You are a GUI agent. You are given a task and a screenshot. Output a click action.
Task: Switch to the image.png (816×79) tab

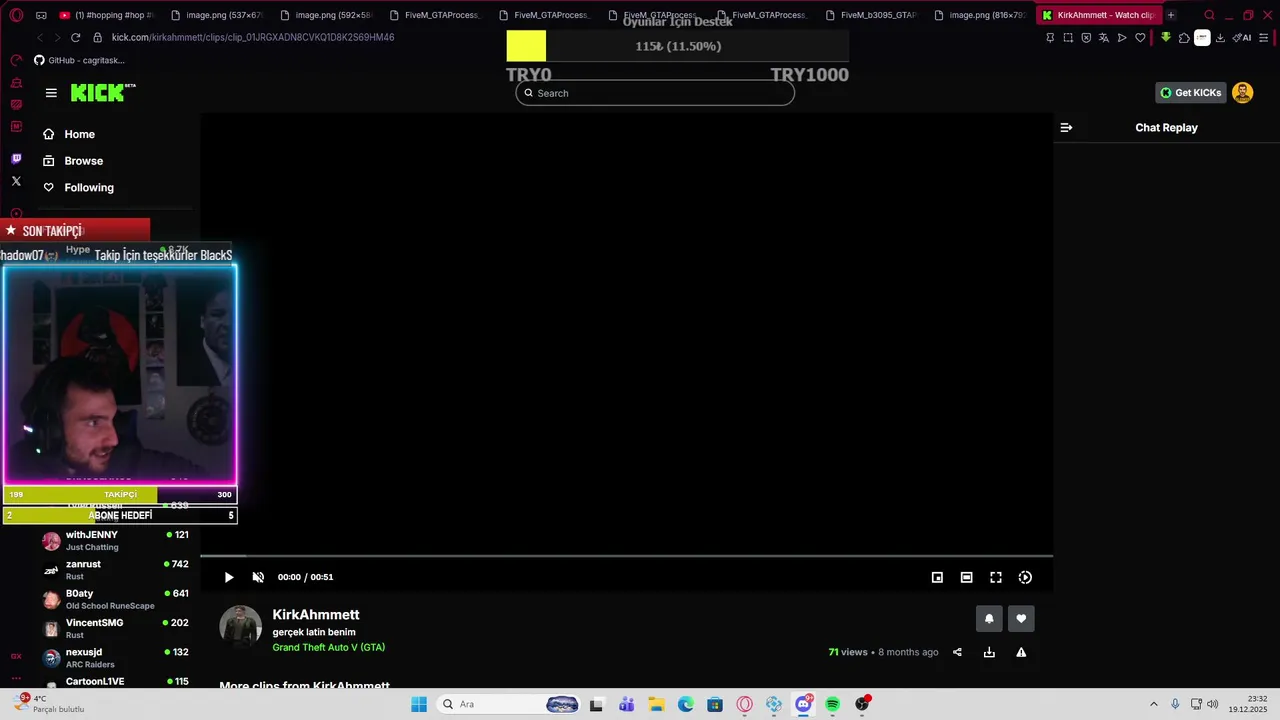(x=979, y=15)
